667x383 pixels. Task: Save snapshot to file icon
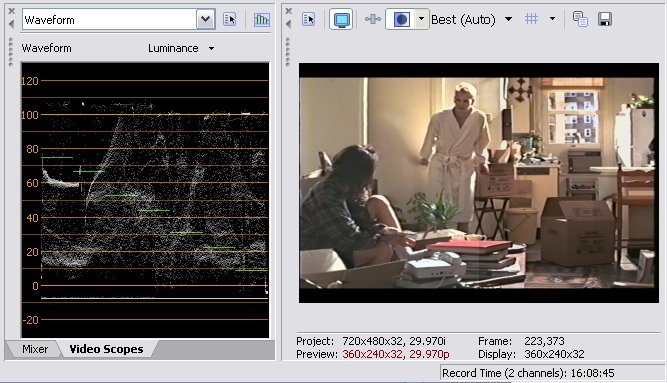(604, 19)
